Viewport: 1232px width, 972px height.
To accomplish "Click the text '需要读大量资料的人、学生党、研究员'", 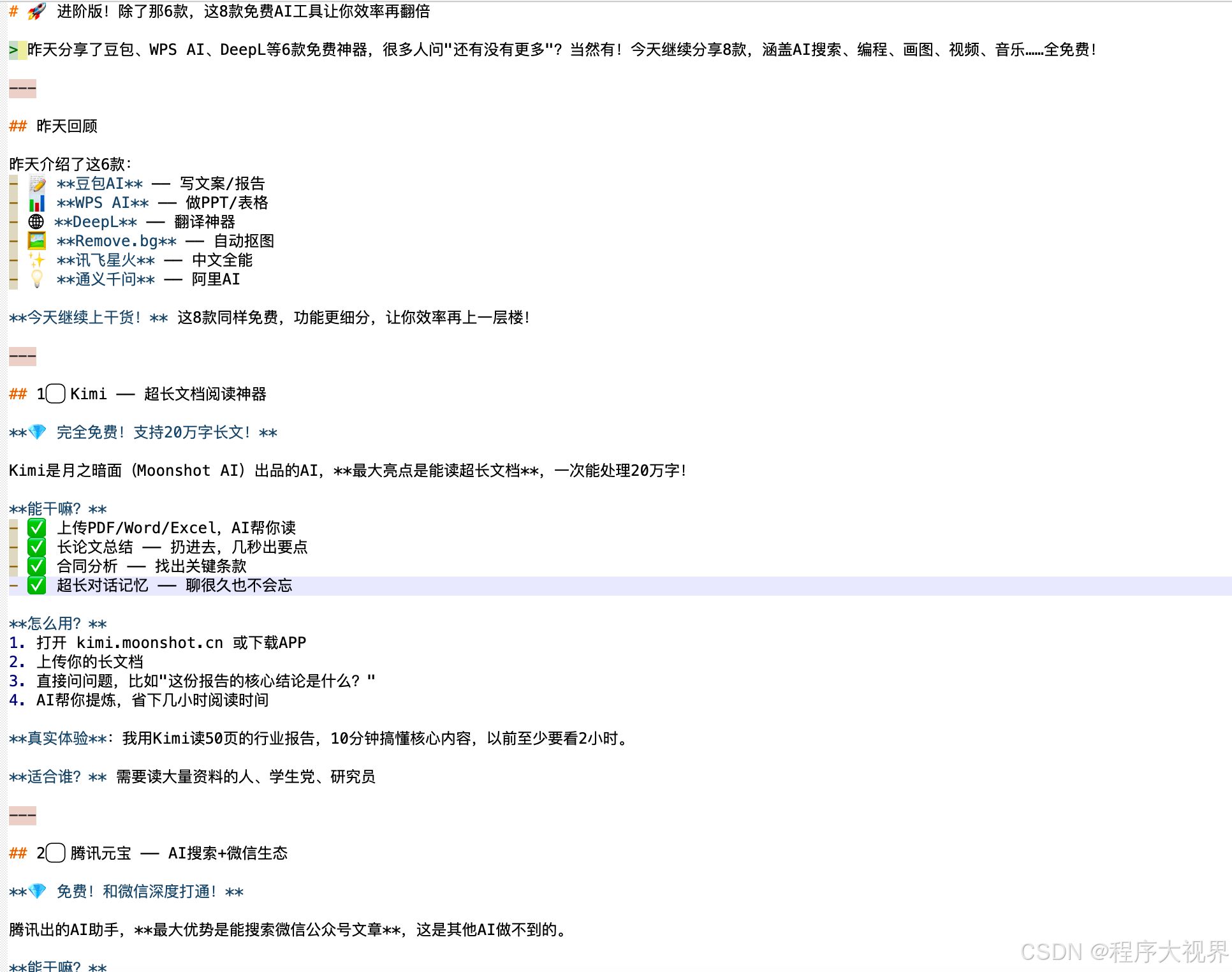I will point(246,777).
